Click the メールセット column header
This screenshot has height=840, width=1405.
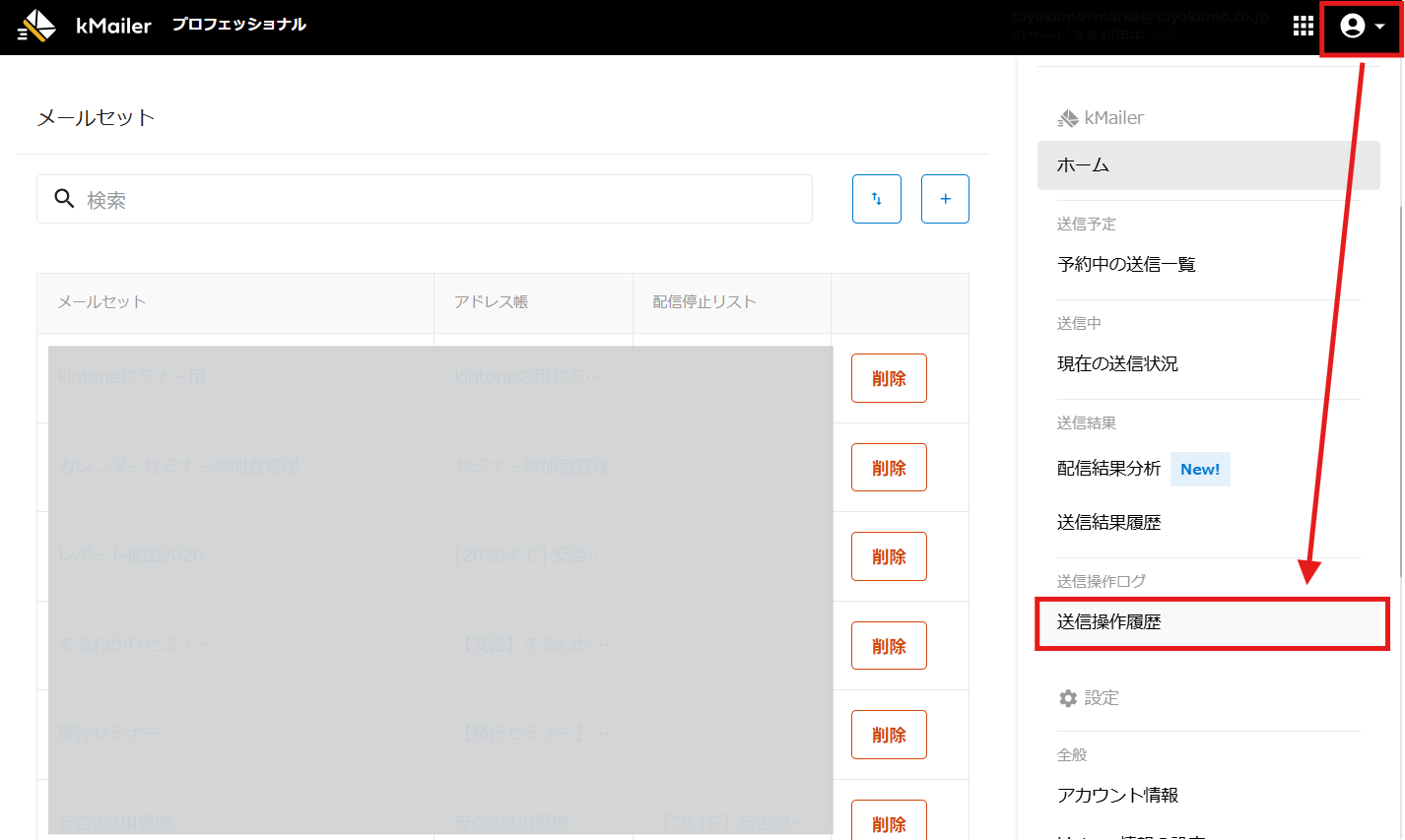click(x=101, y=302)
